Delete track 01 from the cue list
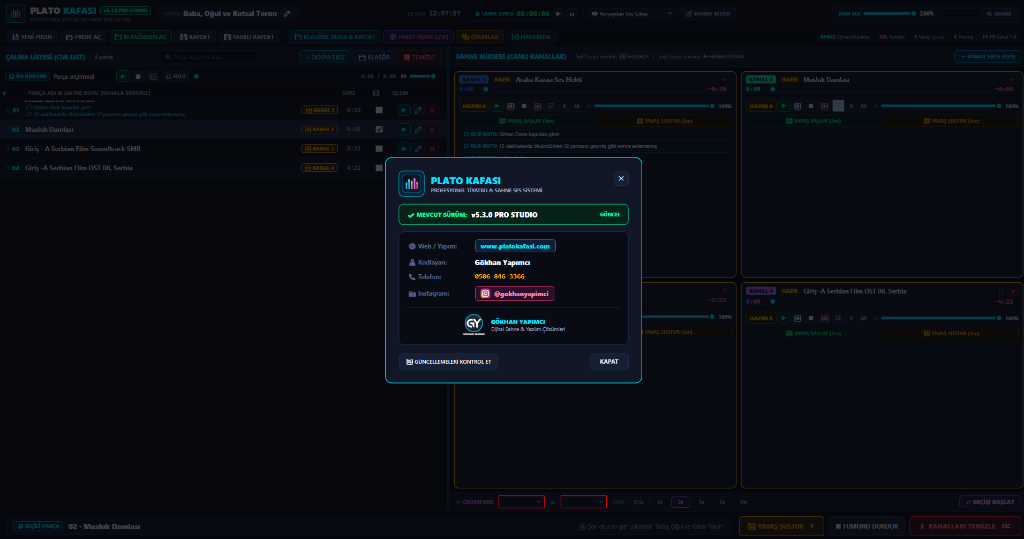 point(432,110)
